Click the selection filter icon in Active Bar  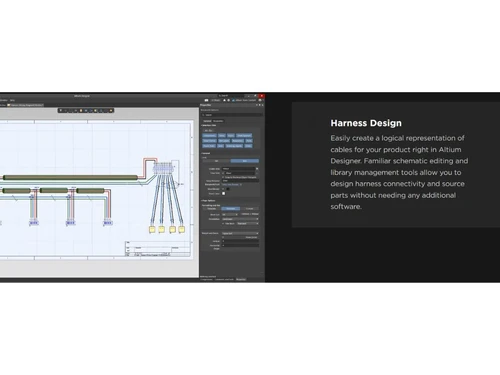(61, 110)
